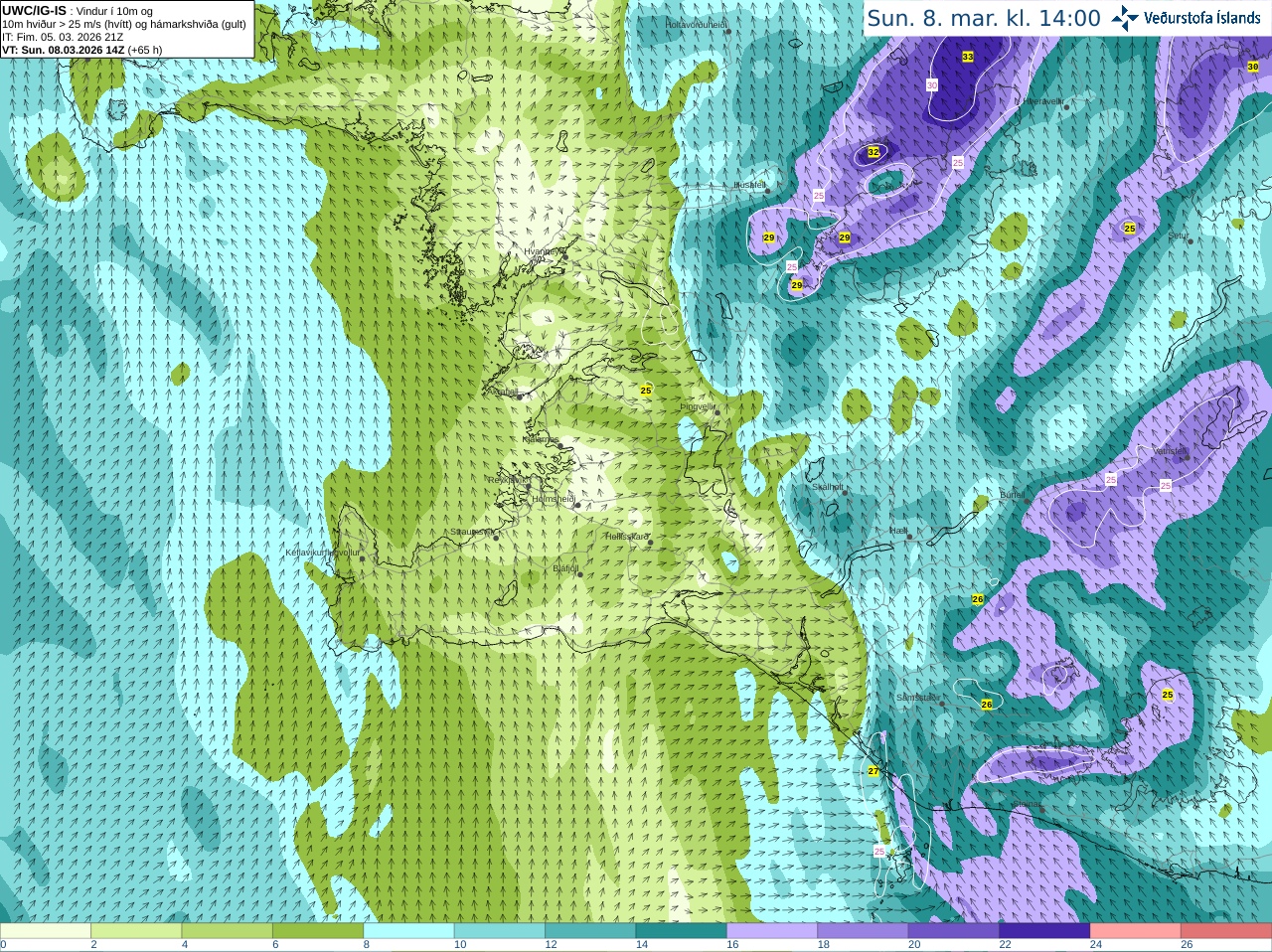Click the UWC/IG-IS Vindur í 10m title line

pos(77,11)
